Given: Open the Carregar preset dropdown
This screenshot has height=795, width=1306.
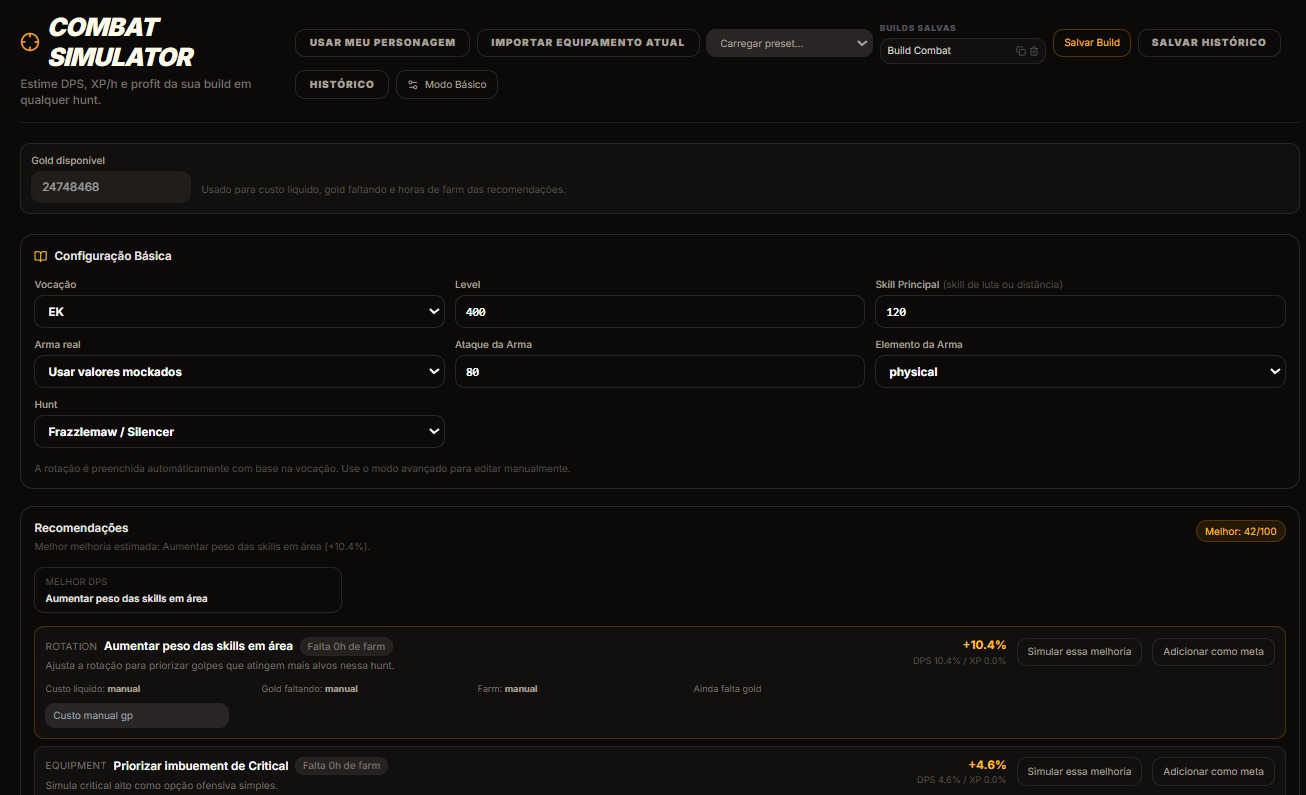Looking at the screenshot, I should tap(789, 43).
